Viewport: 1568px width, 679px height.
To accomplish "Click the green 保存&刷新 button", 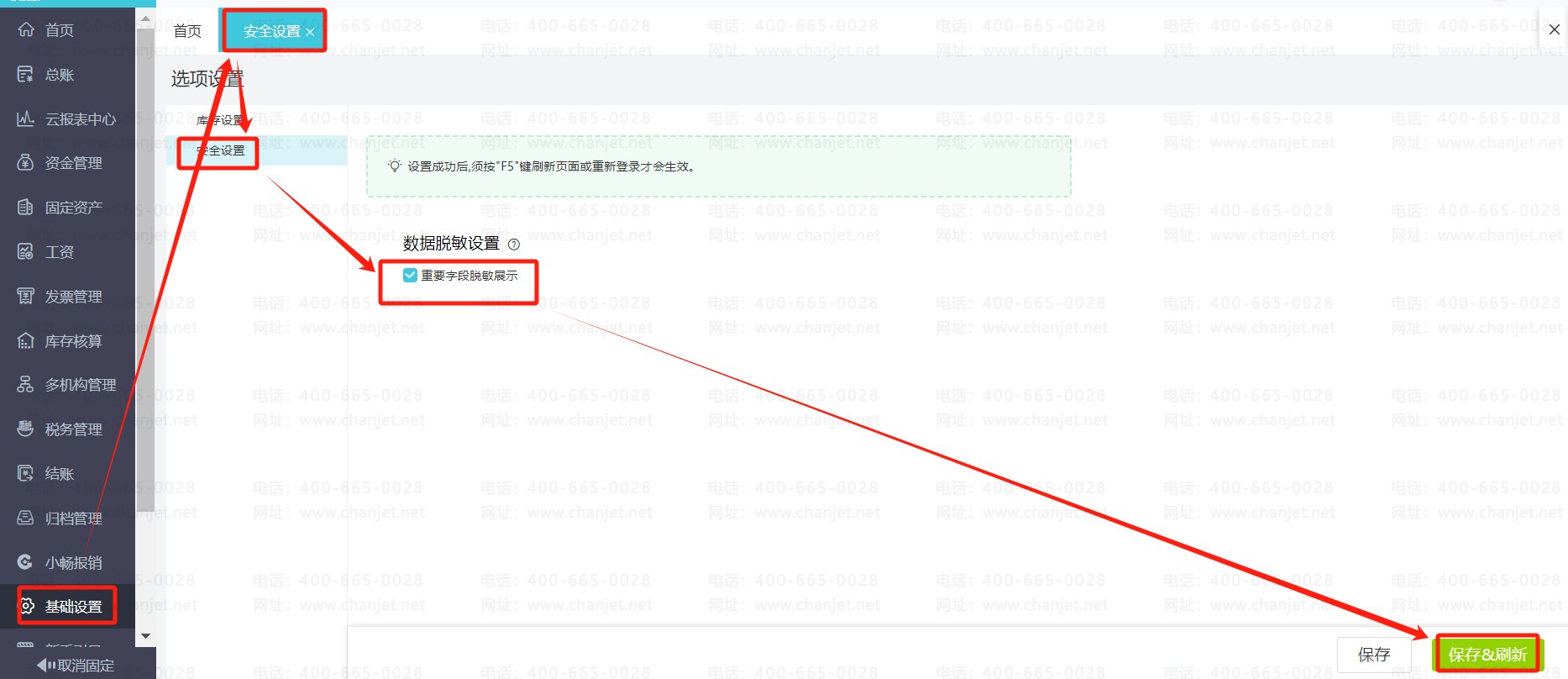I will [1487, 654].
